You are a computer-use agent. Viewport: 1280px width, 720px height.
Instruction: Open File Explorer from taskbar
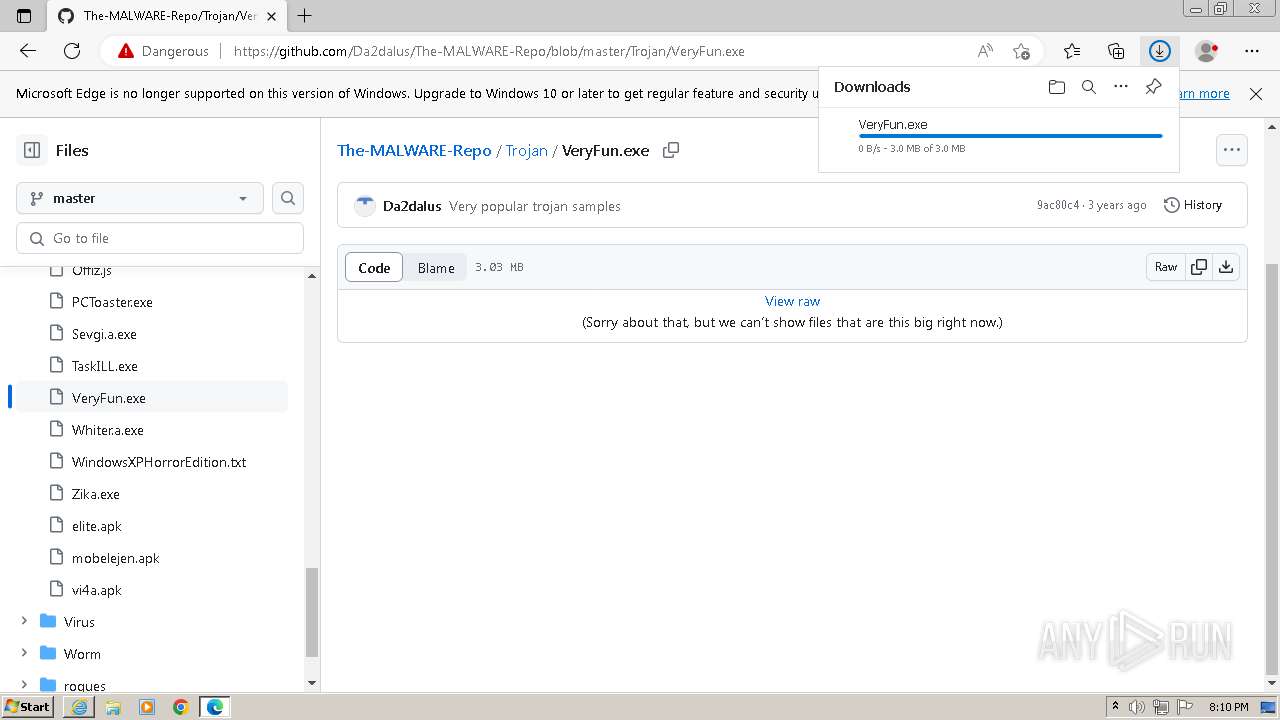(x=113, y=707)
